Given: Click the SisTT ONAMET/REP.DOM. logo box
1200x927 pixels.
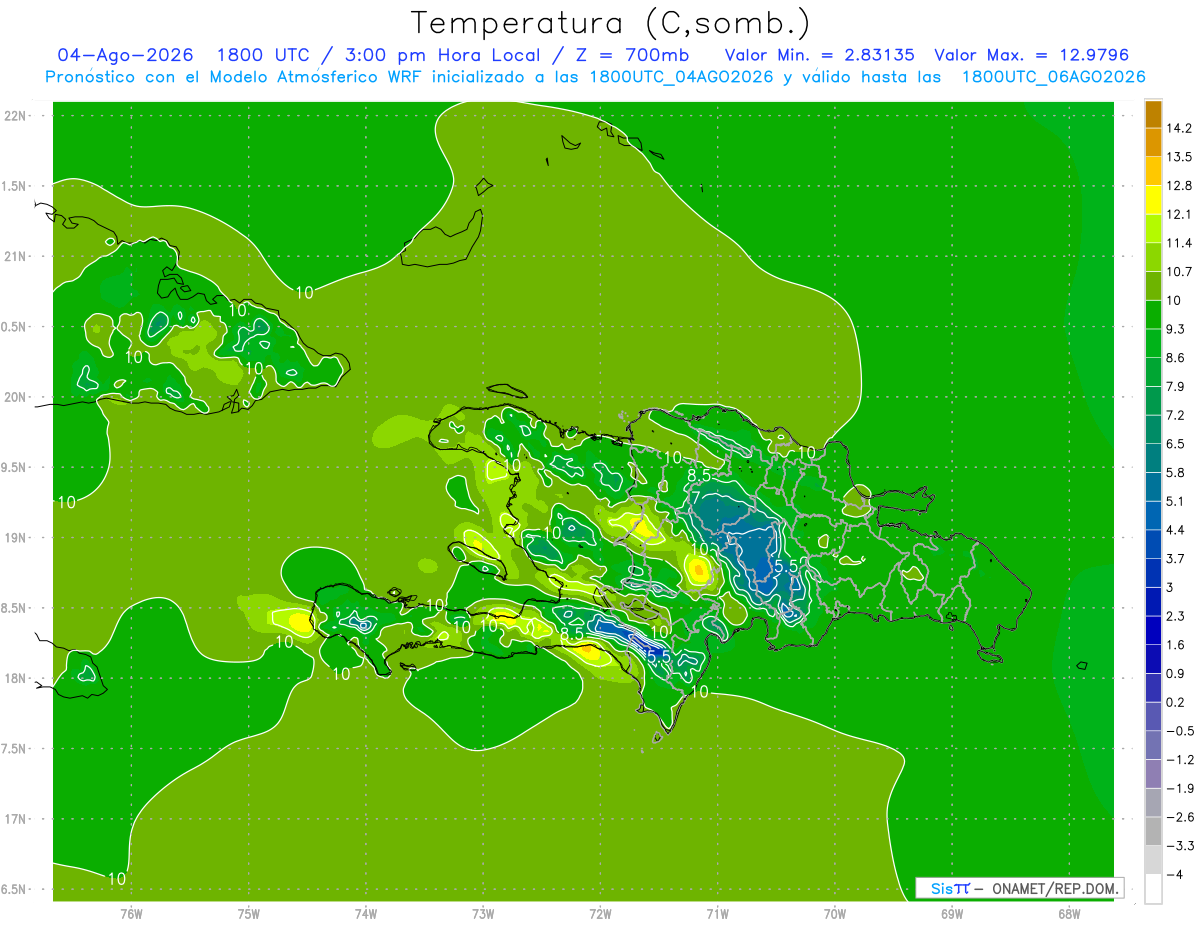Looking at the screenshot, I should click(1019, 888).
